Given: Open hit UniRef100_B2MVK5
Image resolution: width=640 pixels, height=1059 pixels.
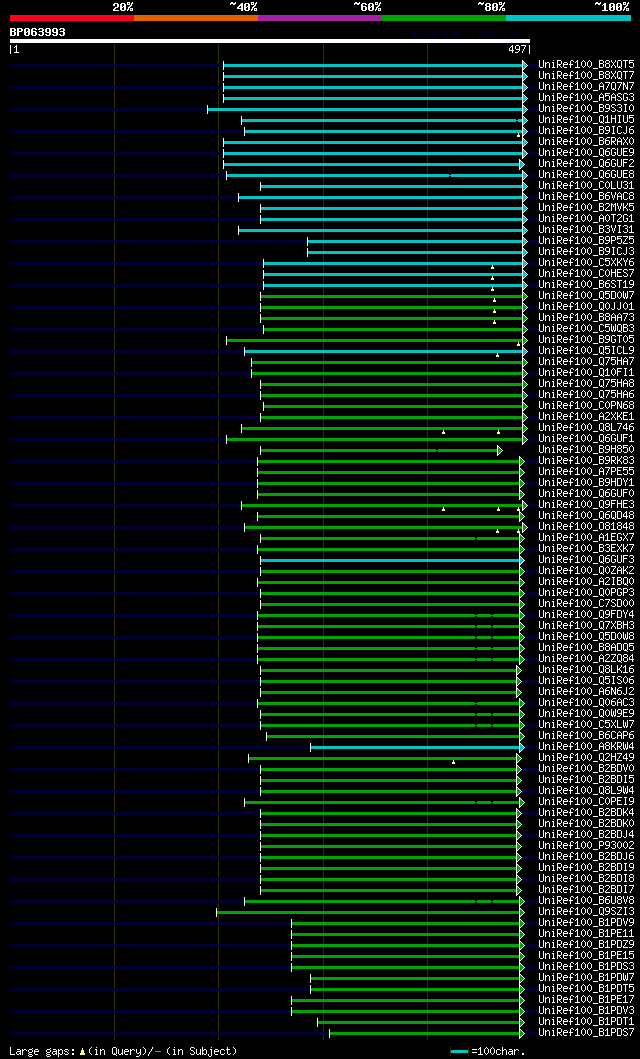Looking at the screenshot, I should pos(587,207).
